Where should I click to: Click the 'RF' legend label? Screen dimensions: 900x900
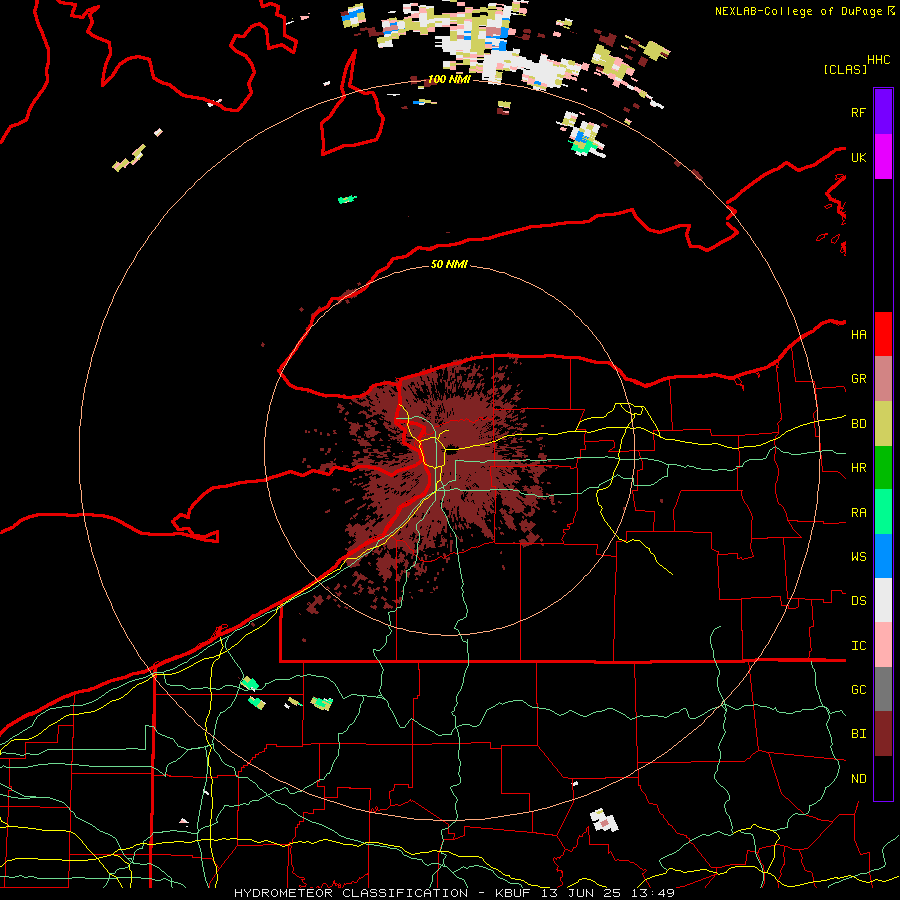859,112
